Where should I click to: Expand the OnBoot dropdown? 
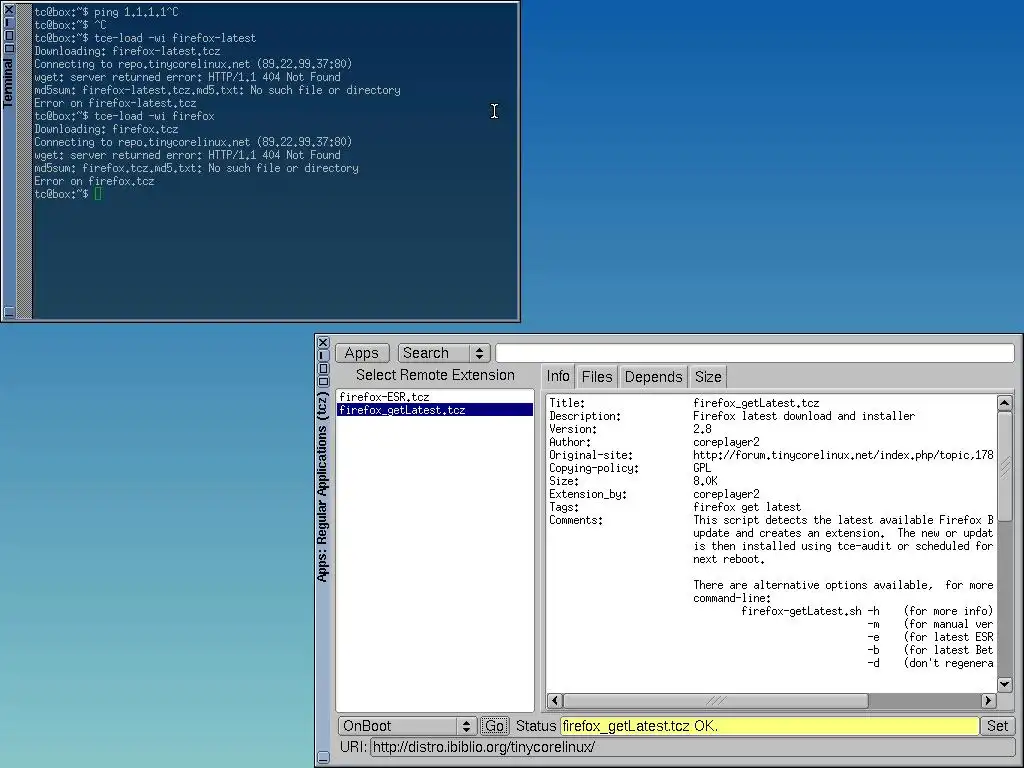coord(406,726)
